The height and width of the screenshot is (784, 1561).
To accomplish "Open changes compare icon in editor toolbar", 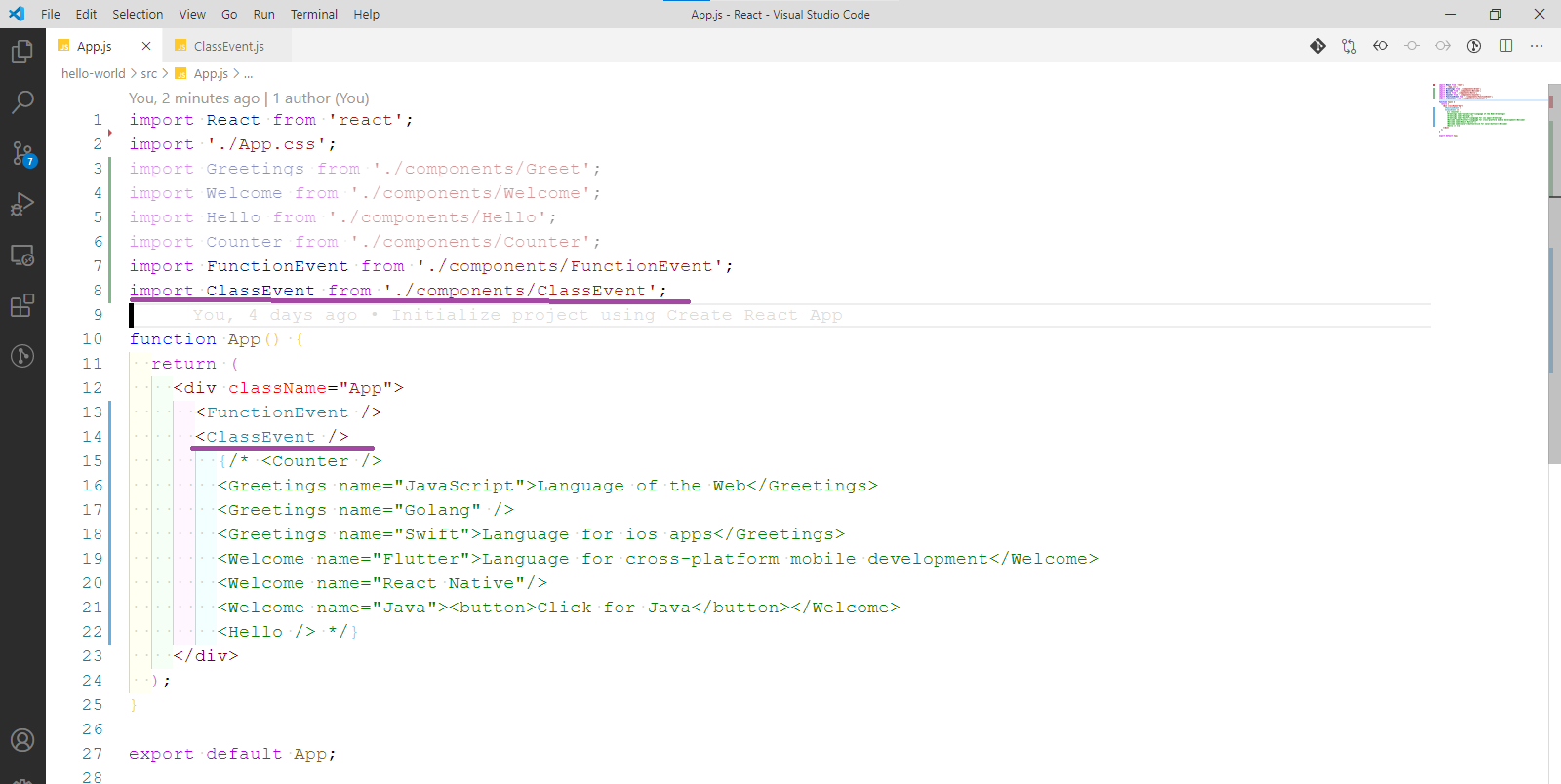I will [1349, 46].
